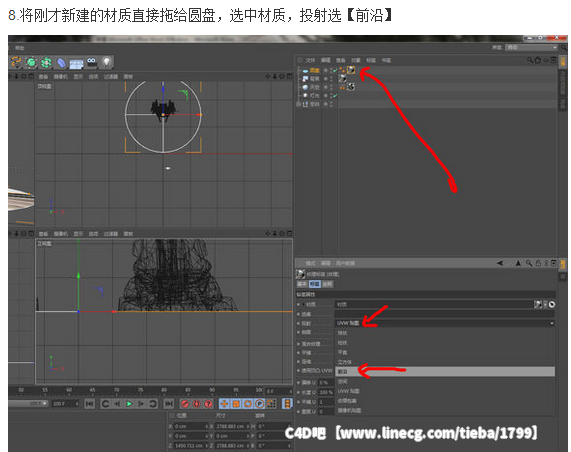571x452 pixels.
Task: Open 摄像机 menu in top viewport
Action: coord(61,76)
